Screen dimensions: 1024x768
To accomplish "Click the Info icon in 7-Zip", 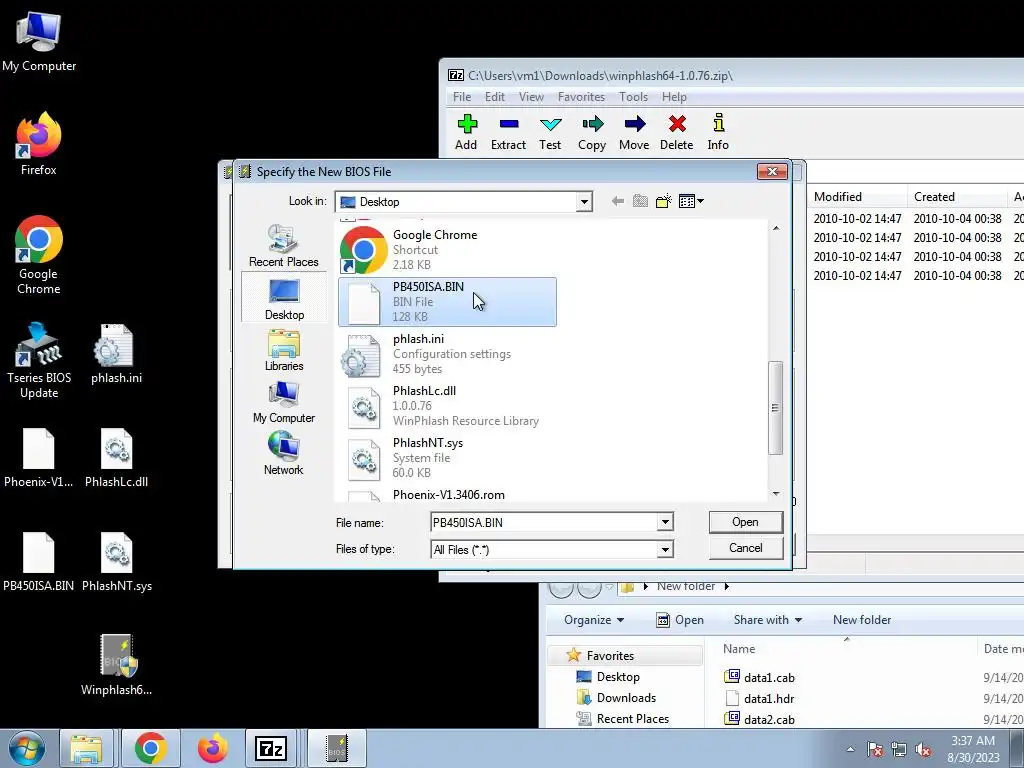I will click(x=718, y=123).
